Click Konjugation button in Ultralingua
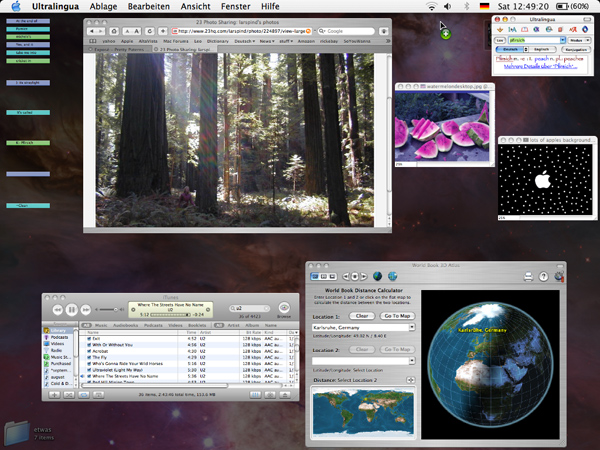The height and width of the screenshot is (450, 600). coord(575,50)
